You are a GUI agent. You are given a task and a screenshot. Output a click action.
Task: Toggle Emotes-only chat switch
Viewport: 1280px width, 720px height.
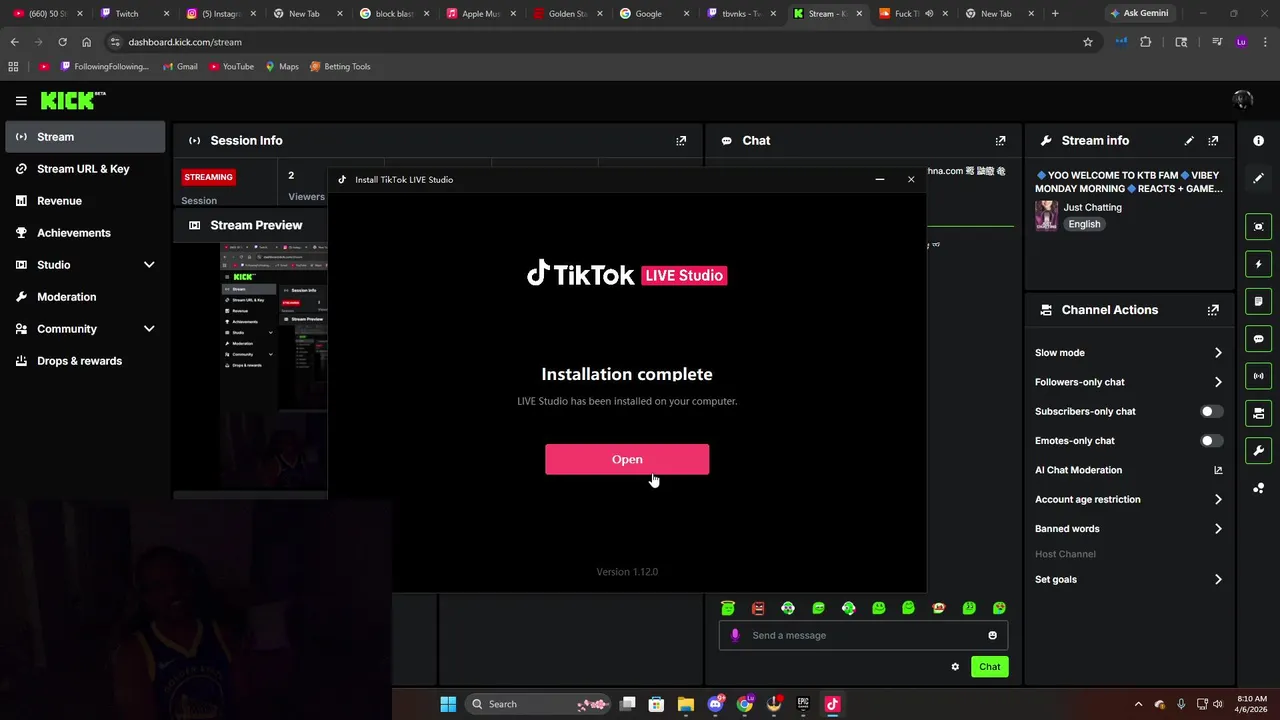pos(1211,440)
